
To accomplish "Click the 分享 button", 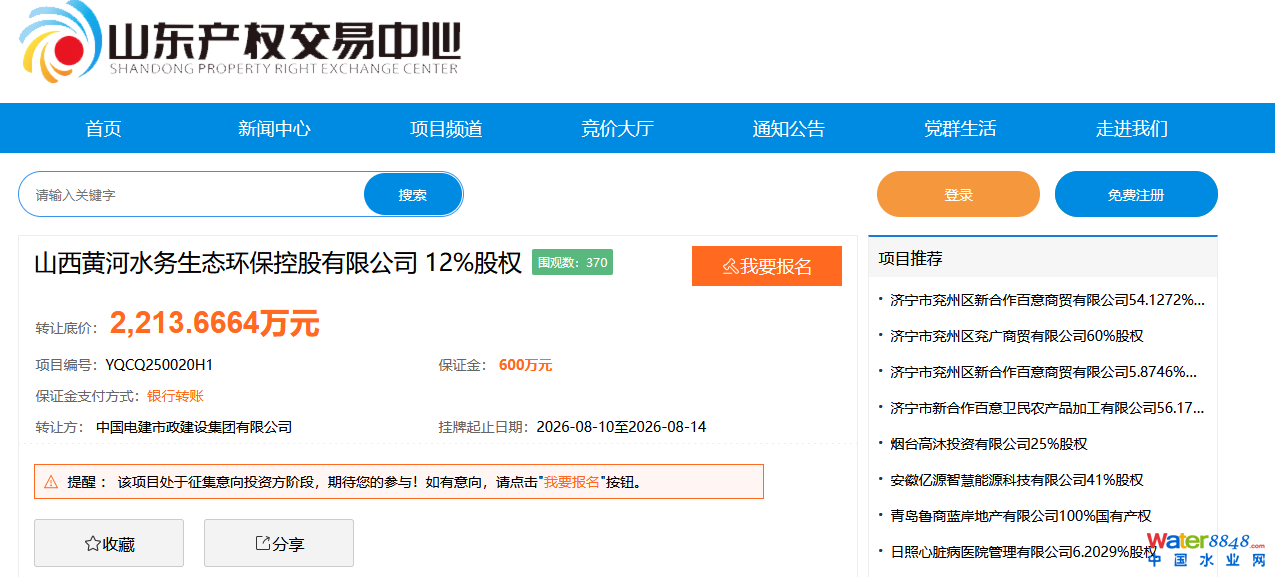I will point(279,543).
